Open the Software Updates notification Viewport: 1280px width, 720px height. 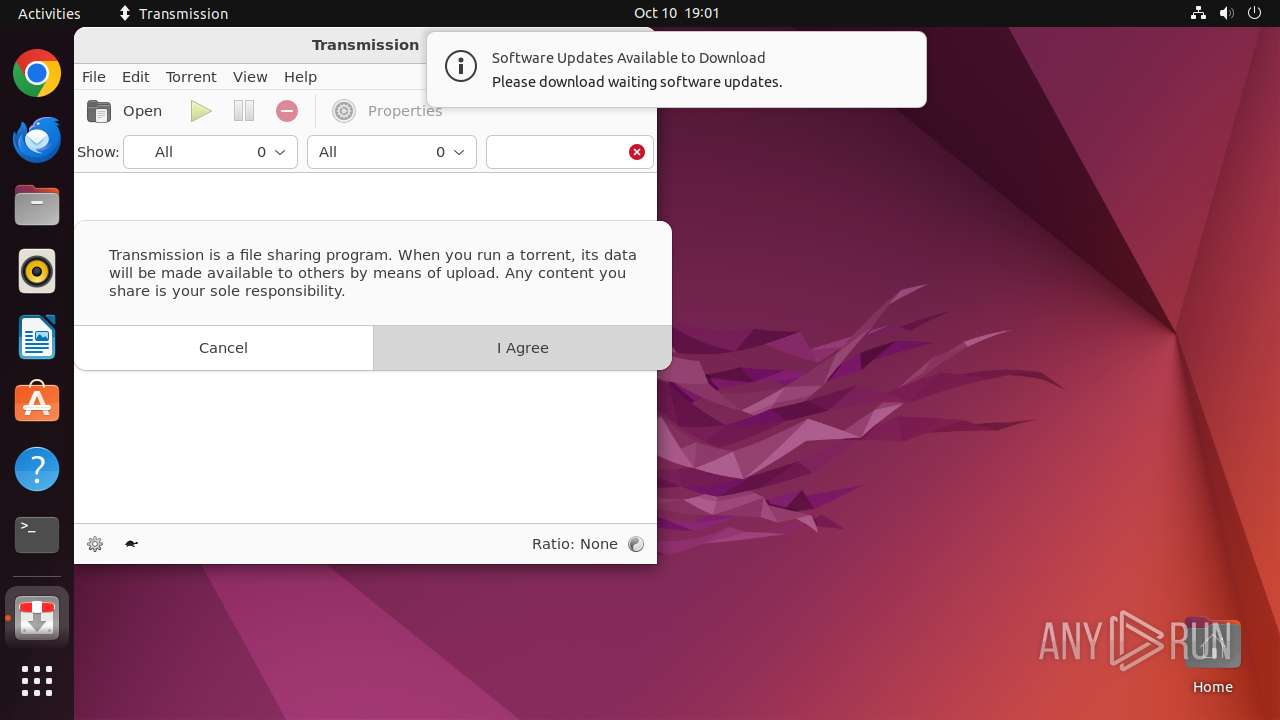coord(676,69)
